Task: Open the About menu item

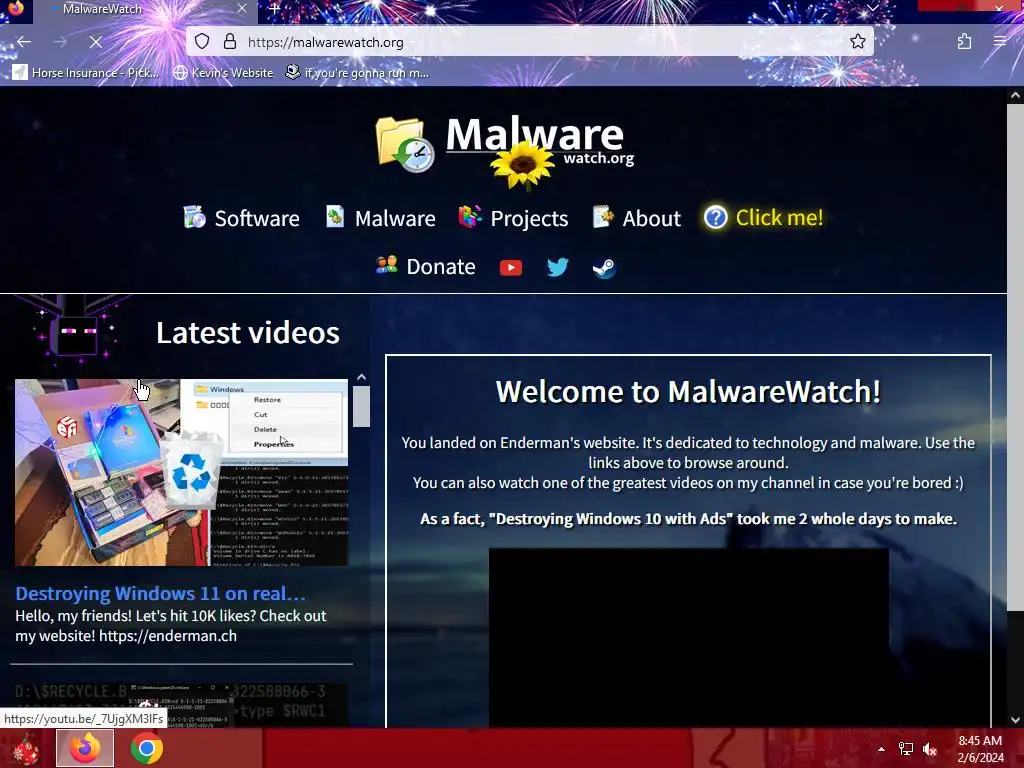Action: pos(636,218)
